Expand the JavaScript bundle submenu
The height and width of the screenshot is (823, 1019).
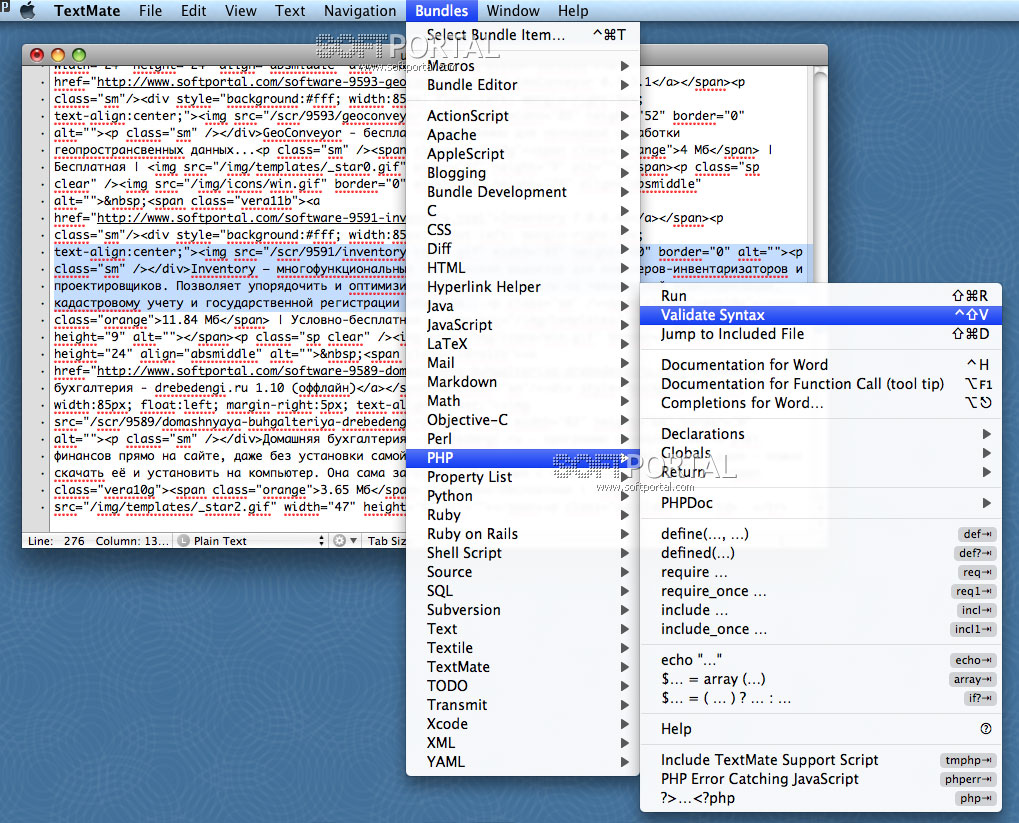pyautogui.click(x=522, y=325)
